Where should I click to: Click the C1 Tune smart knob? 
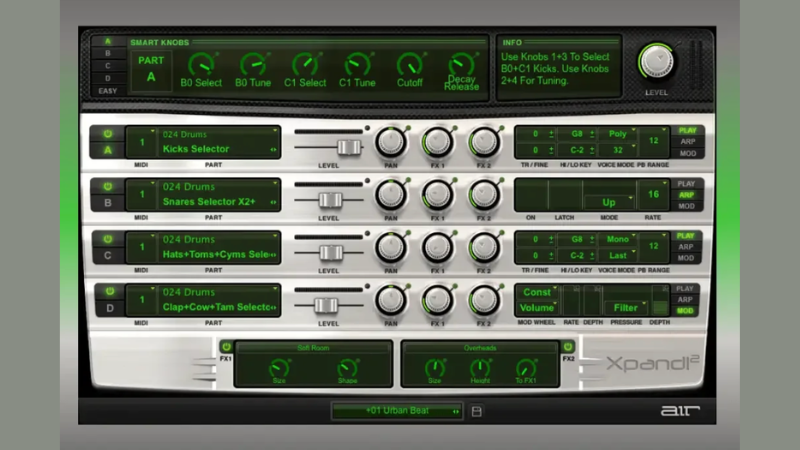(x=357, y=65)
